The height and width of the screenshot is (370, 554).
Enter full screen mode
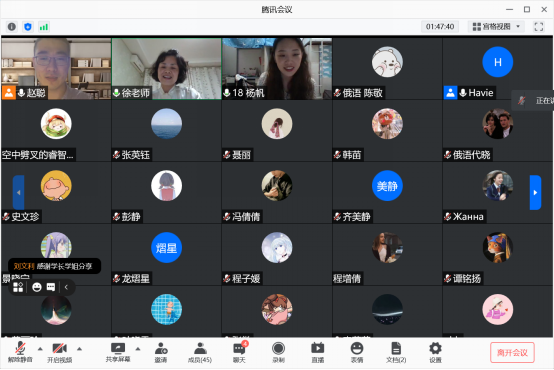538,27
